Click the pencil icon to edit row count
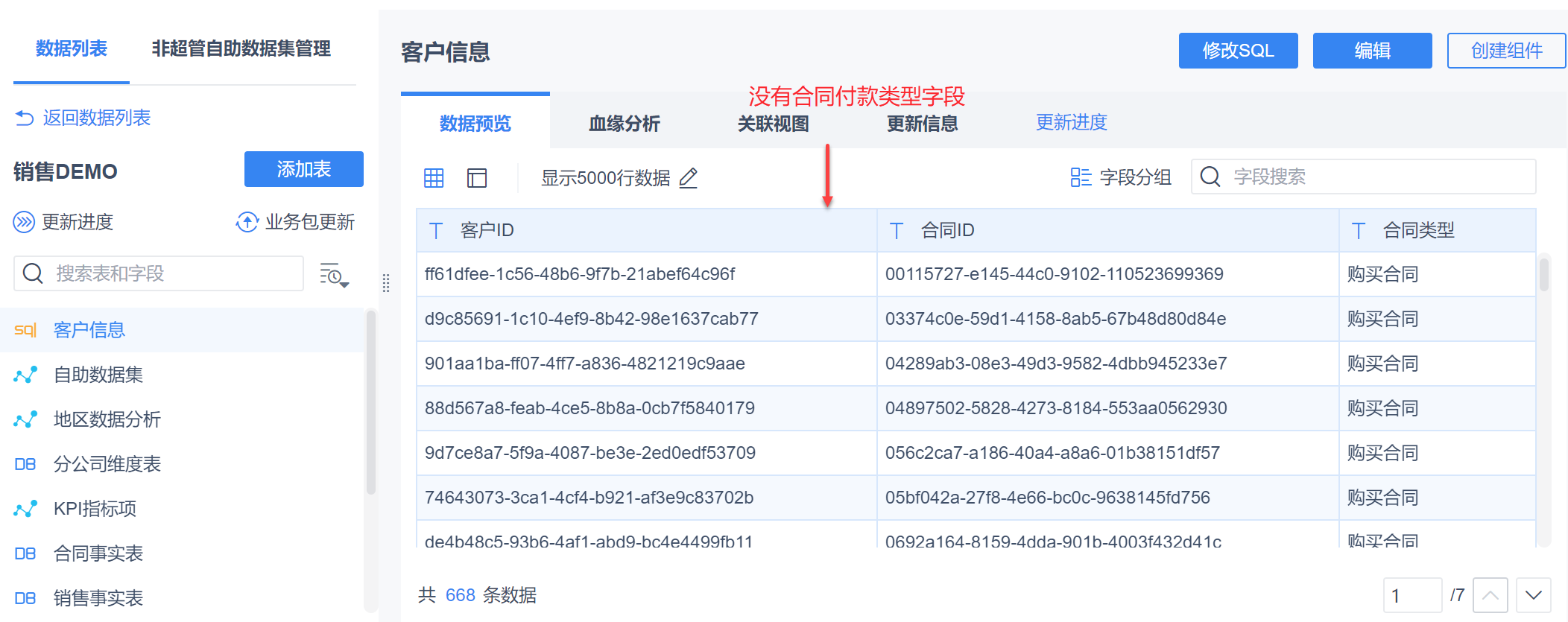Image resolution: width=1568 pixels, height=622 pixels. [x=689, y=178]
